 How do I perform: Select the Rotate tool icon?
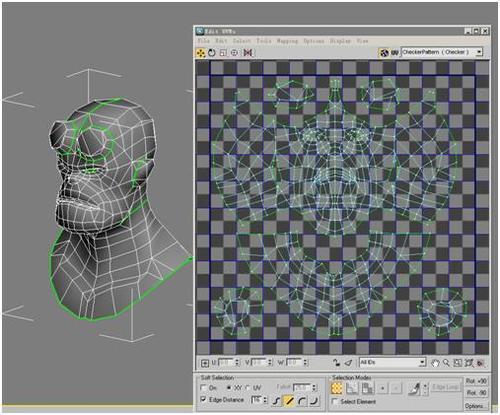pyautogui.click(x=212, y=53)
